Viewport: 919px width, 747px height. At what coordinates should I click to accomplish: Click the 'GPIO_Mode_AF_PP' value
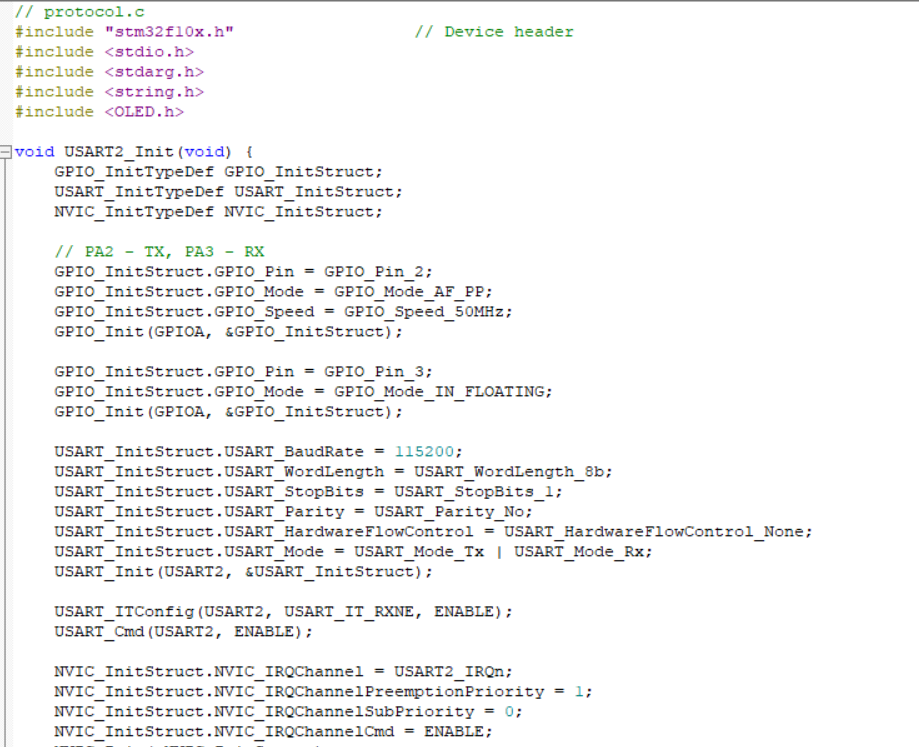(x=409, y=292)
